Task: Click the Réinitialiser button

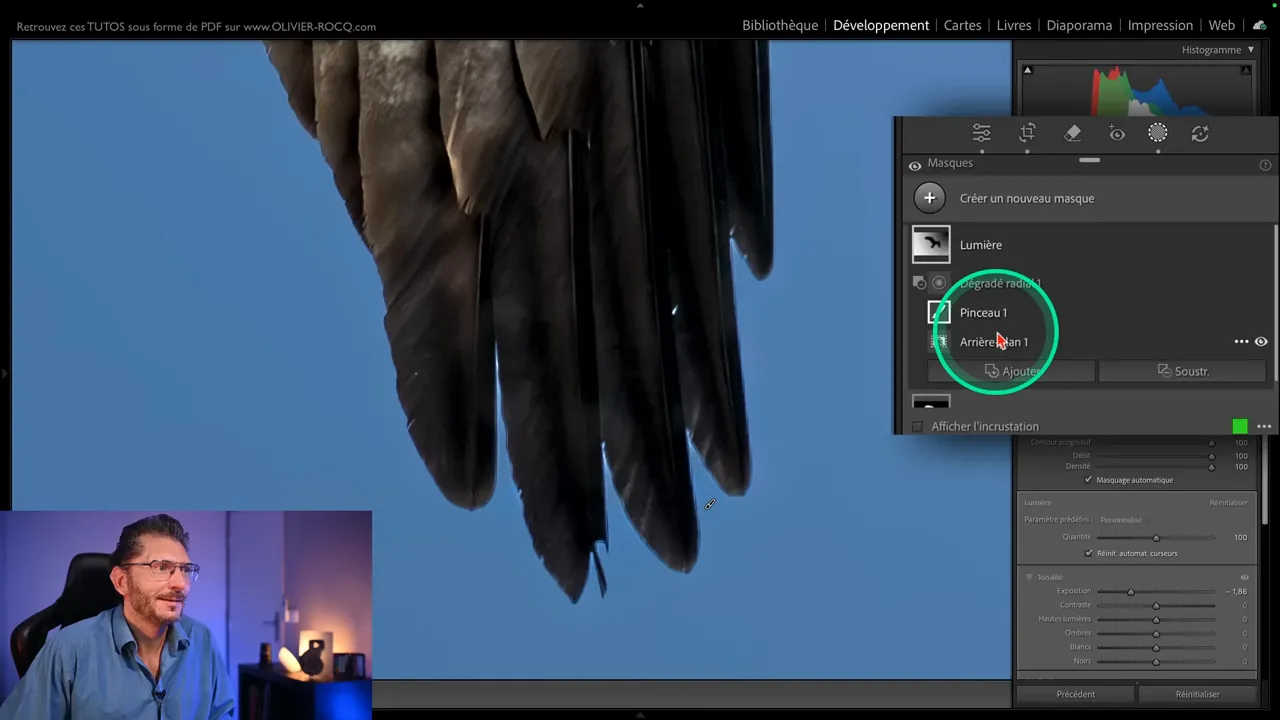Action: click(1198, 693)
